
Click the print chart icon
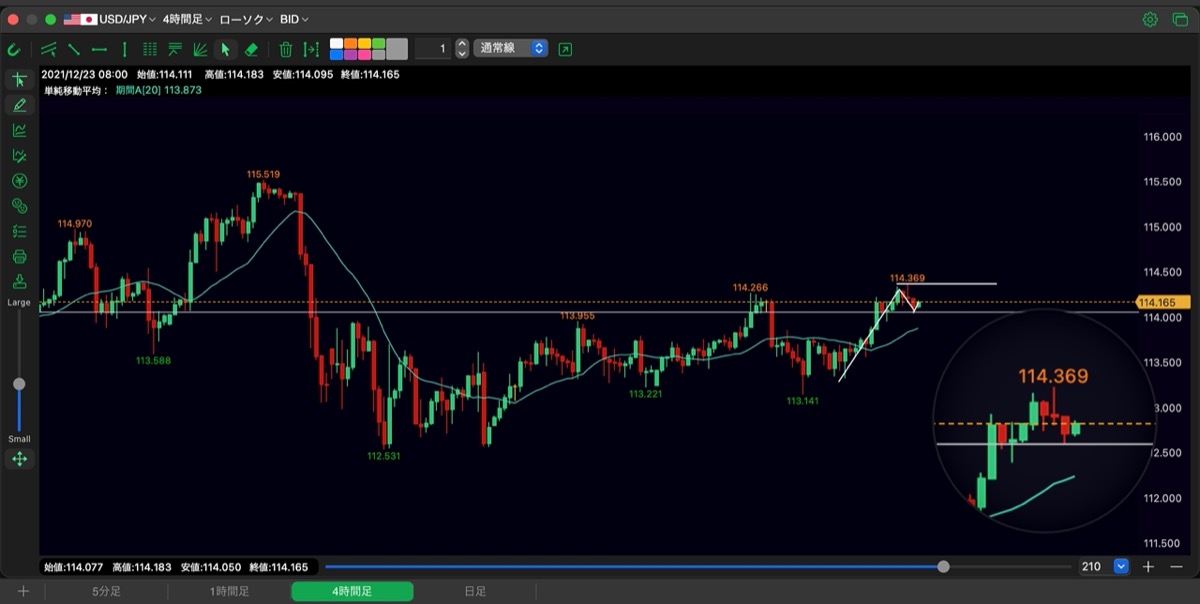pyautogui.click(x=19, y=256)
